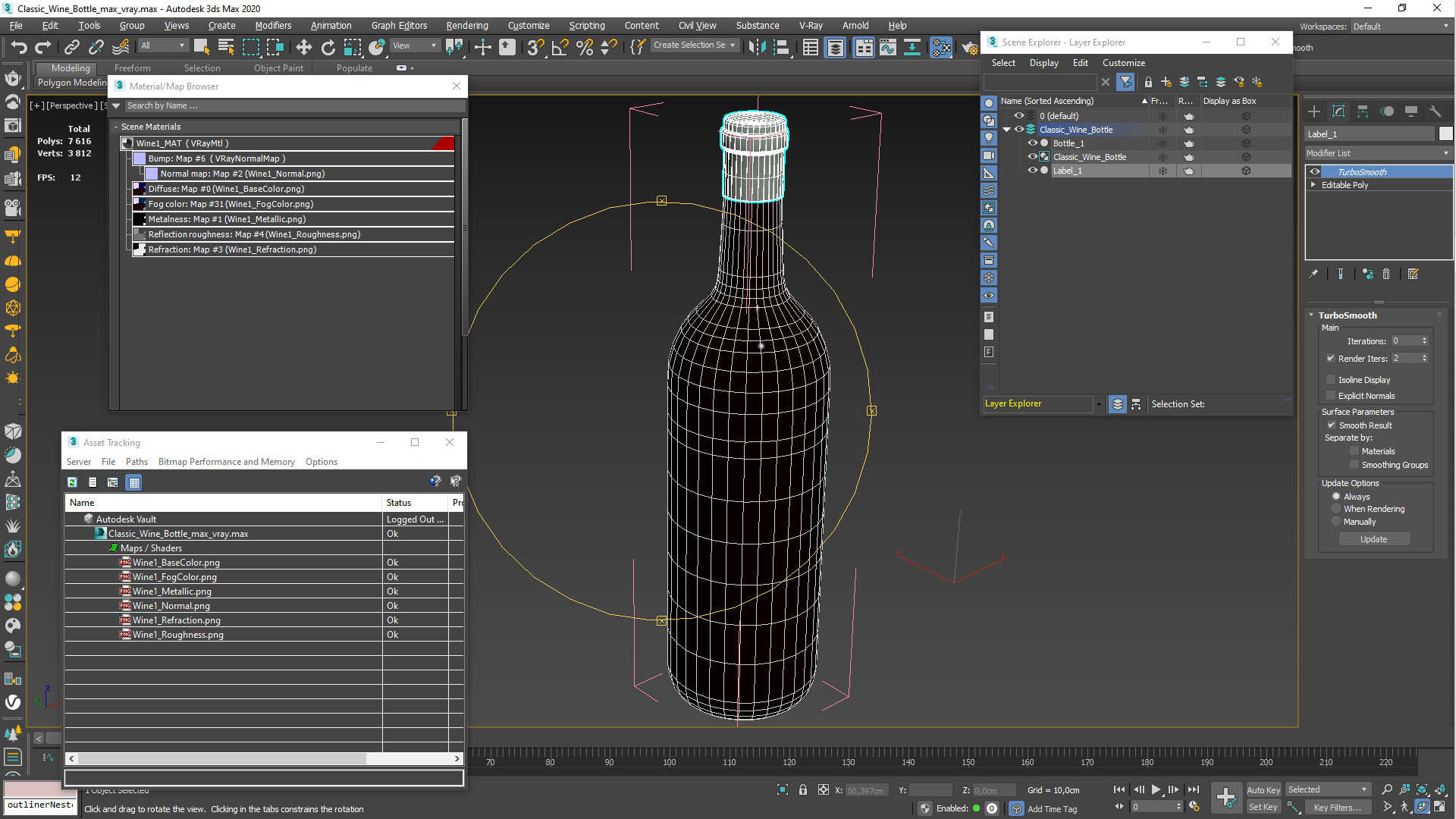Enable separate by Smoothing Groups checkbox
Screen dimensions: 1456x819
pos(1354,465)
